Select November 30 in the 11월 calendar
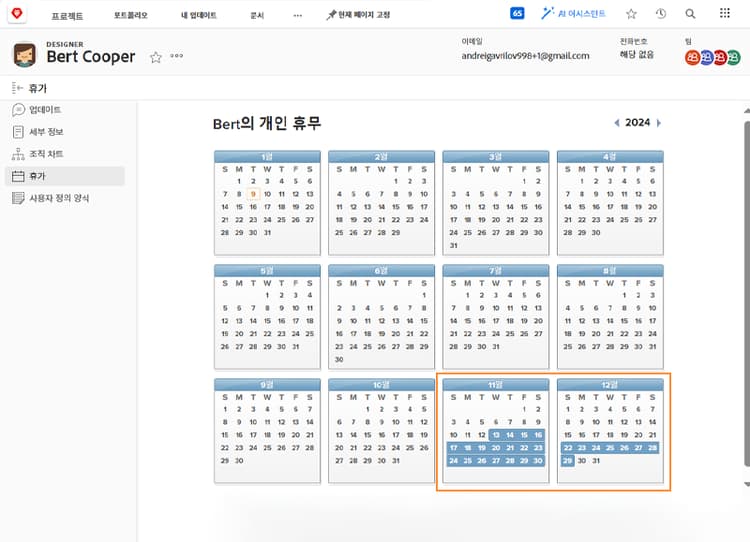 point(538,461)
